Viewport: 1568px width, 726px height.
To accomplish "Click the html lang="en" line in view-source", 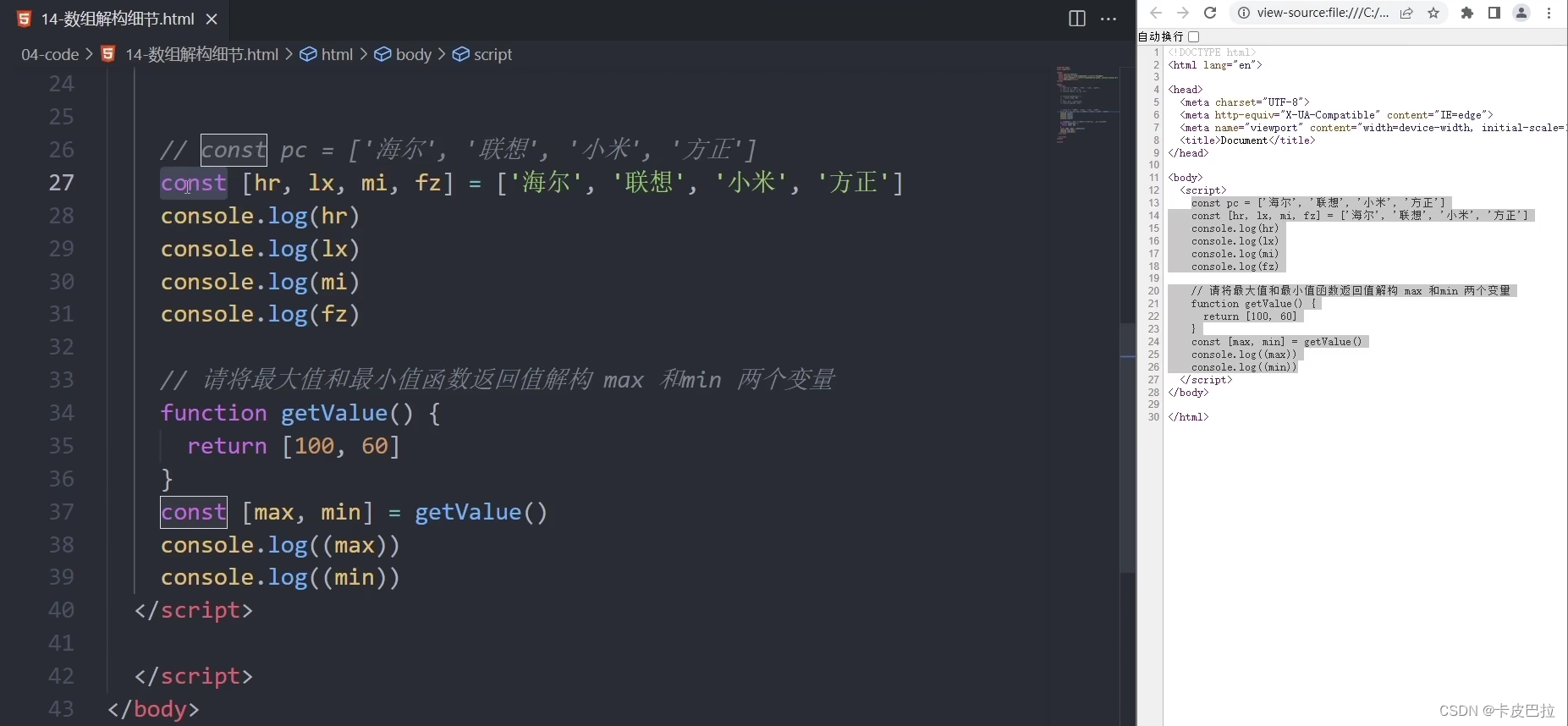I will (1215, 65).
